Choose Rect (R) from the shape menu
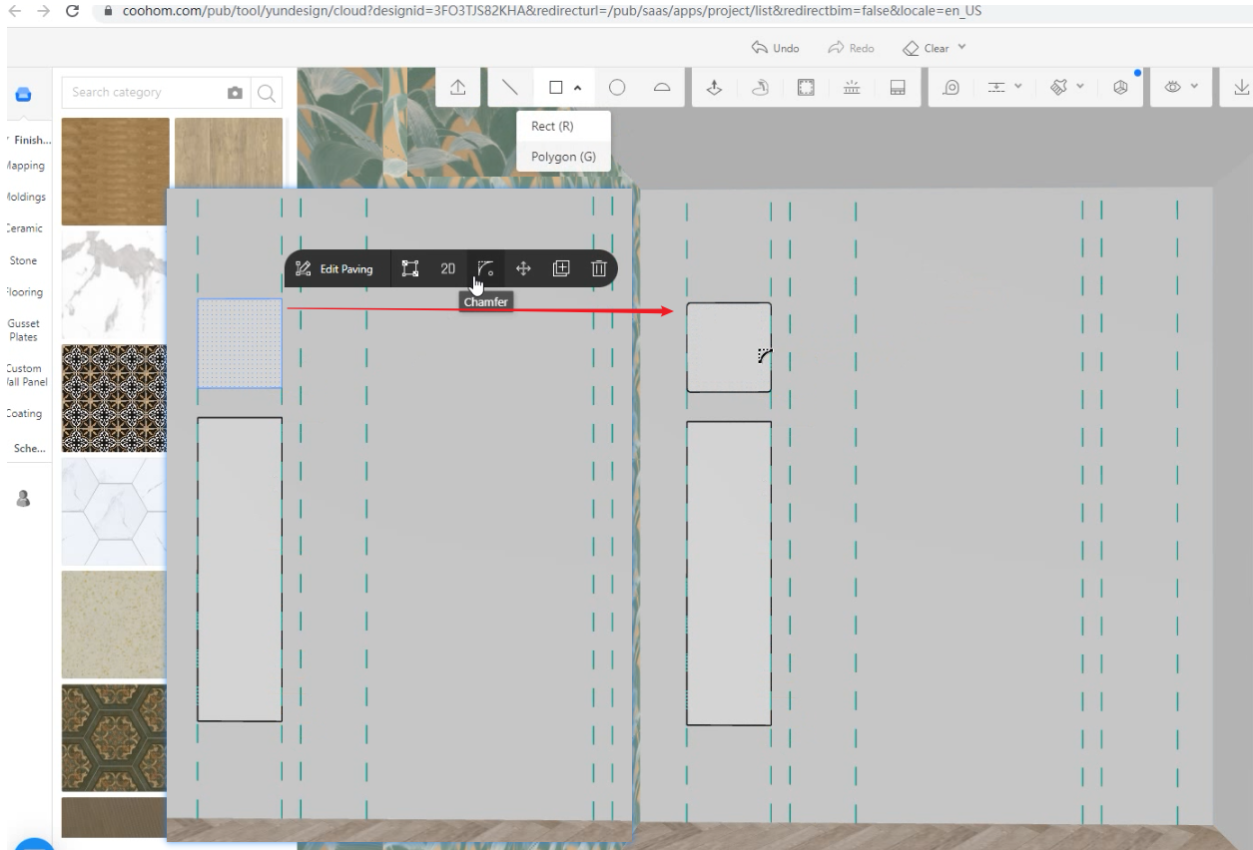The image size is (1253, 850). (552, 126)
